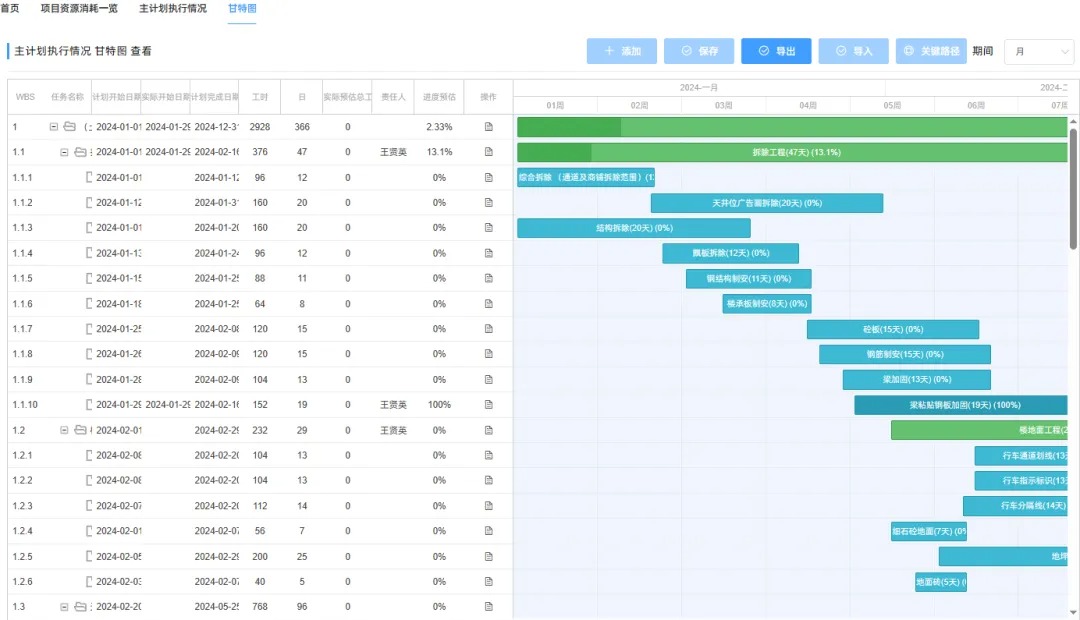Click the file icon for task 1.2.3
This screenshot has height=620, width=1080.
coord(89,506)
